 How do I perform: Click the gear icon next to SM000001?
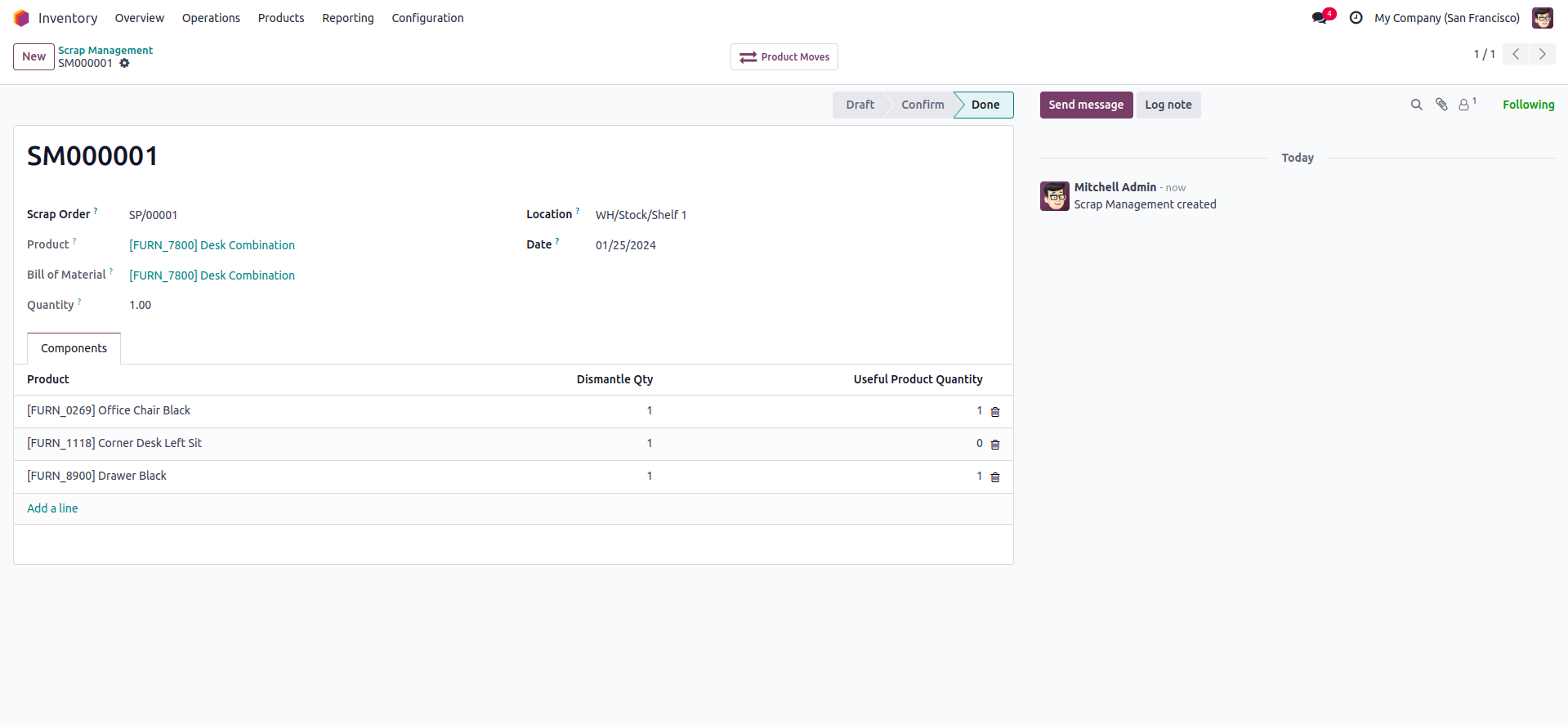pyautogui.click(x=125, y=64)
